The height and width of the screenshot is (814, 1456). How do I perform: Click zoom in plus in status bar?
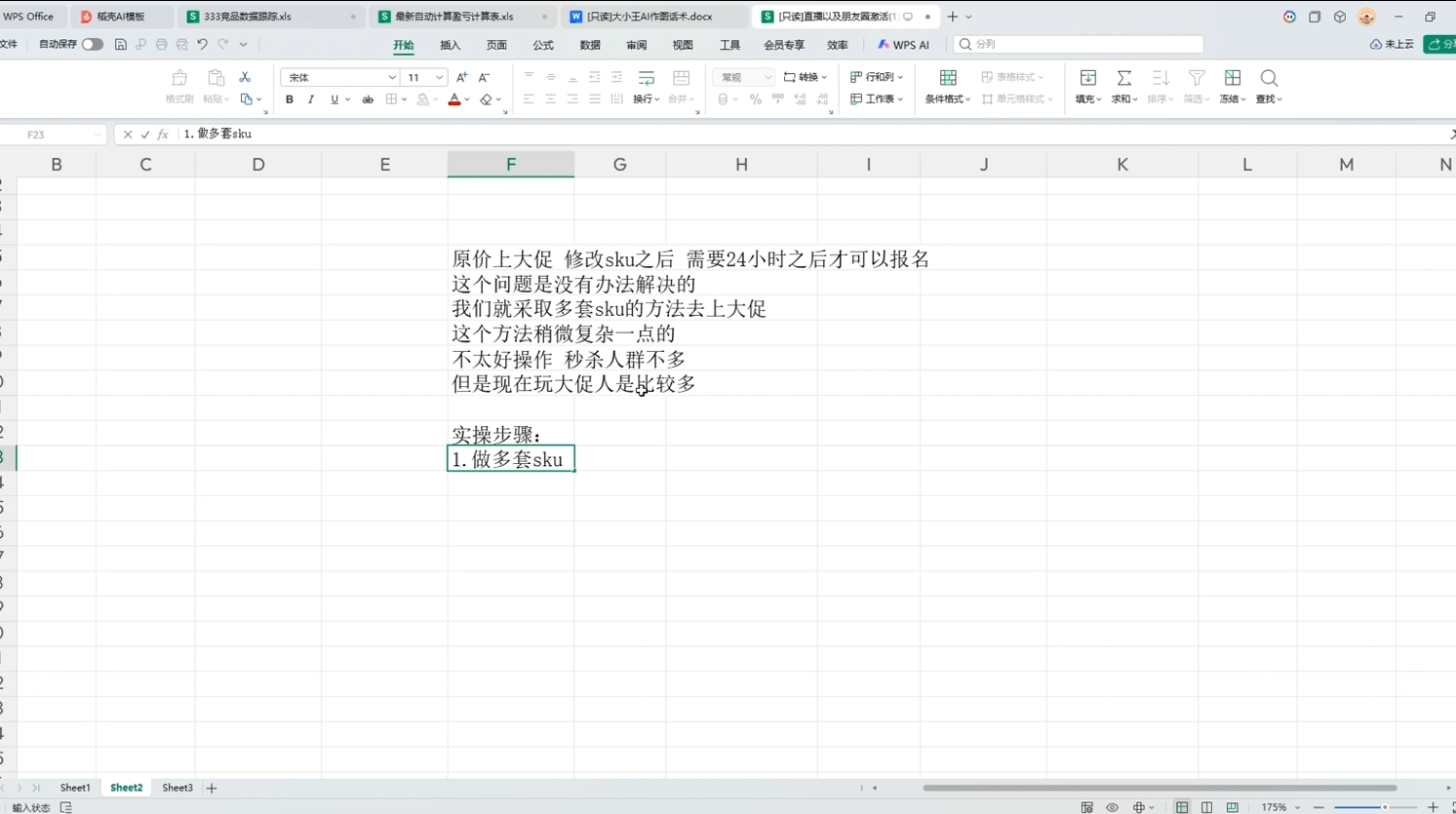point(1433,807)
